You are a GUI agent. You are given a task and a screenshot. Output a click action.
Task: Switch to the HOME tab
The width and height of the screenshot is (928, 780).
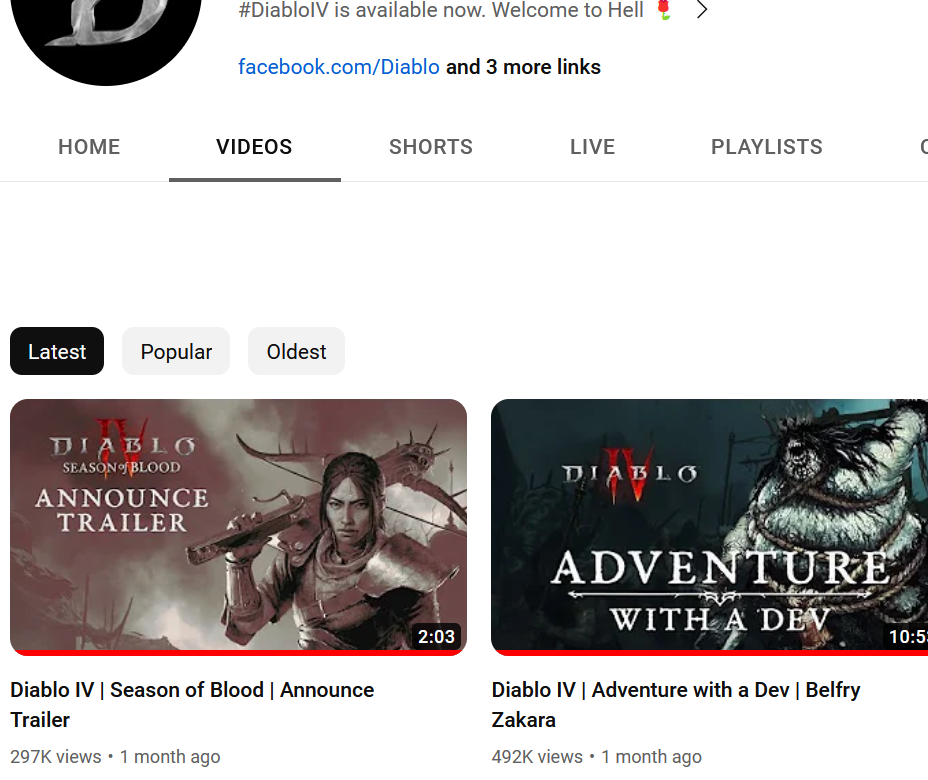[89, 147]
